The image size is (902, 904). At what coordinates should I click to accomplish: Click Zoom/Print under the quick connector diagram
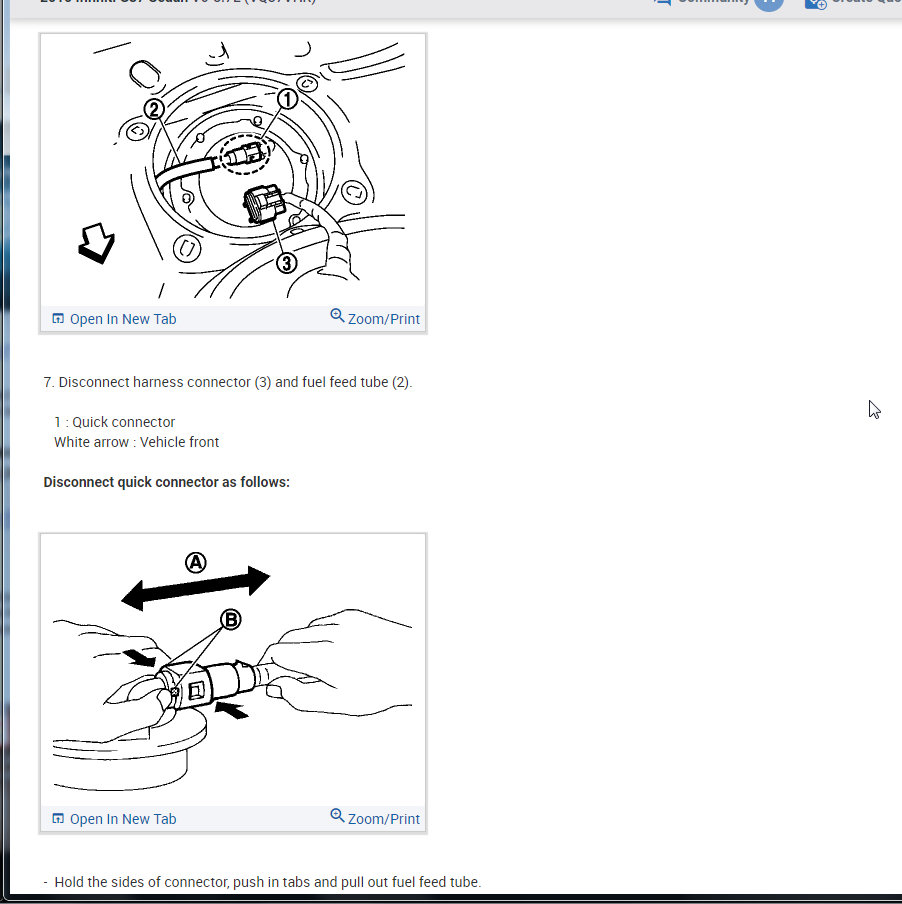click(x=375, y=818)
